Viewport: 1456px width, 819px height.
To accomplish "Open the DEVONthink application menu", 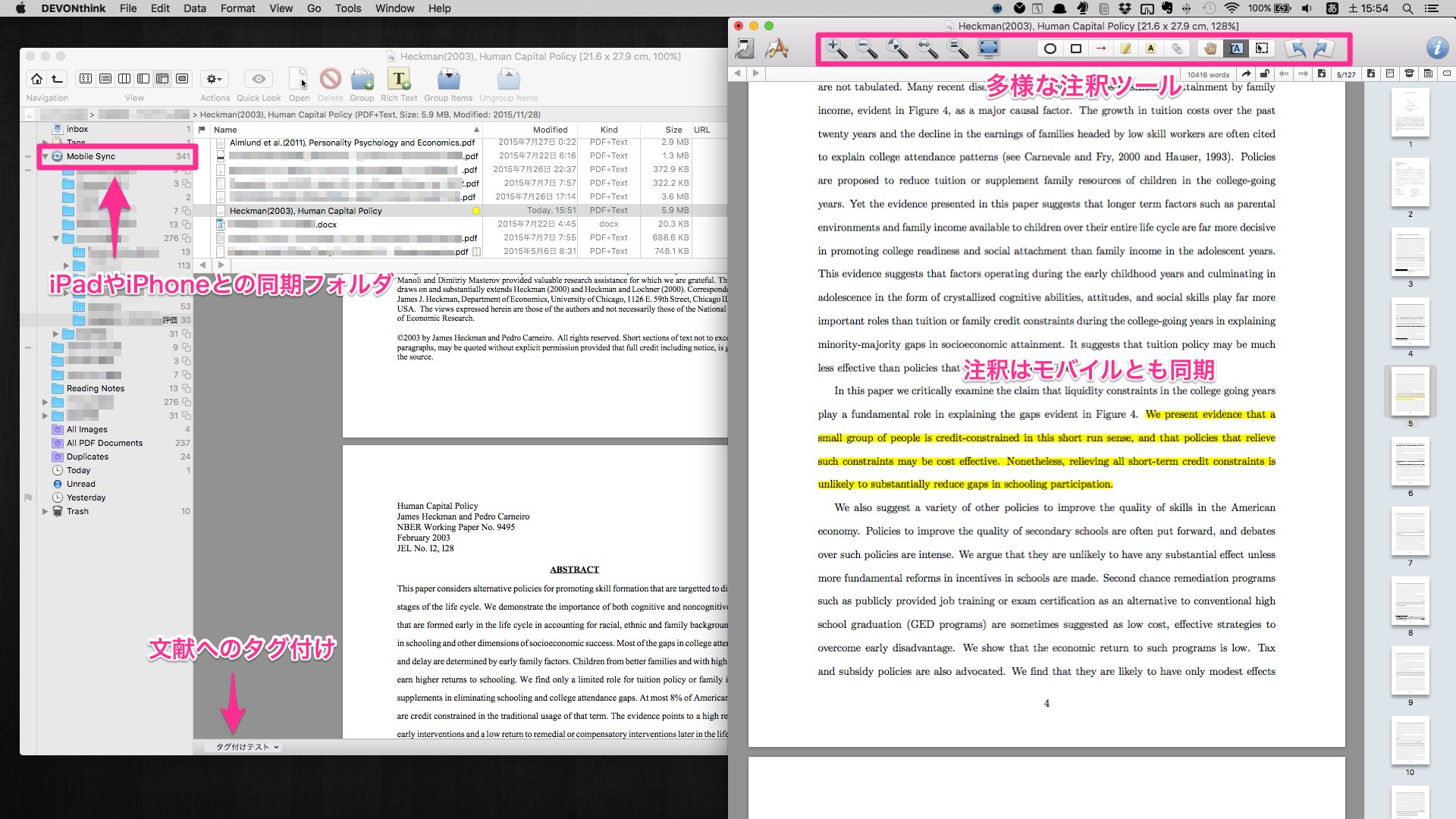I will (x=73, y=8).
